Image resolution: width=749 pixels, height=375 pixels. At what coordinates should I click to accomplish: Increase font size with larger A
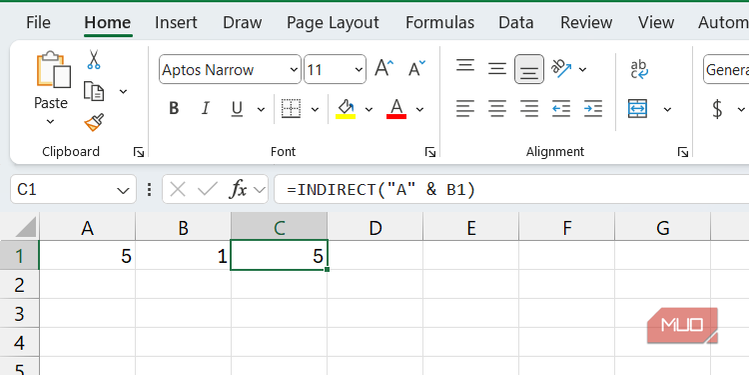[x=384, y=69]
